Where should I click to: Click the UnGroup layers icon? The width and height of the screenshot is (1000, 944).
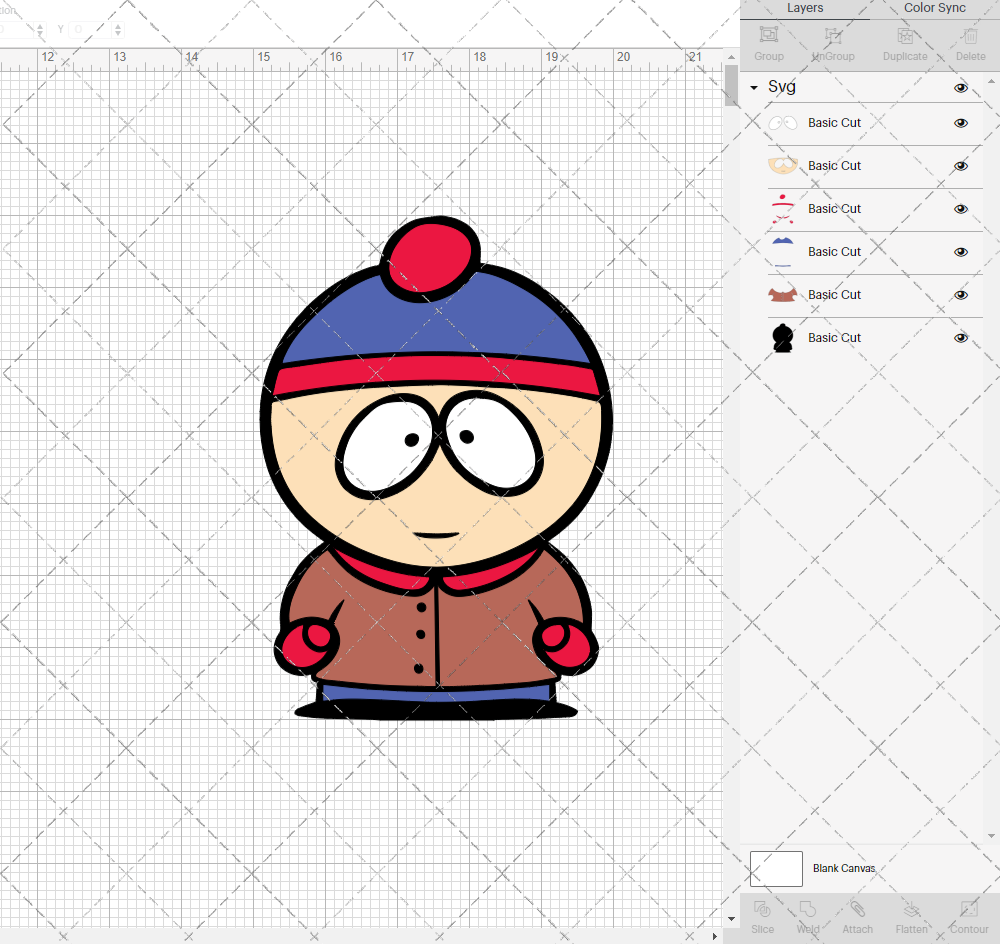coord(832,35)
